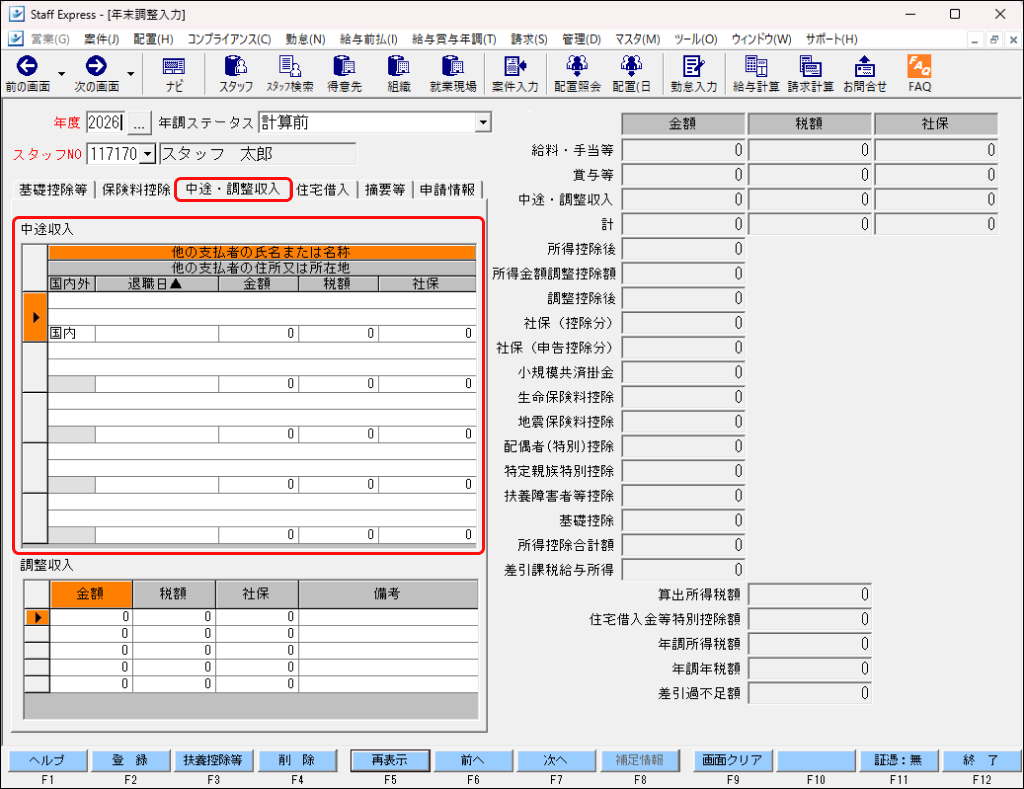
Task: Select the 住宅借入 tab
Action: coord(322,190)
